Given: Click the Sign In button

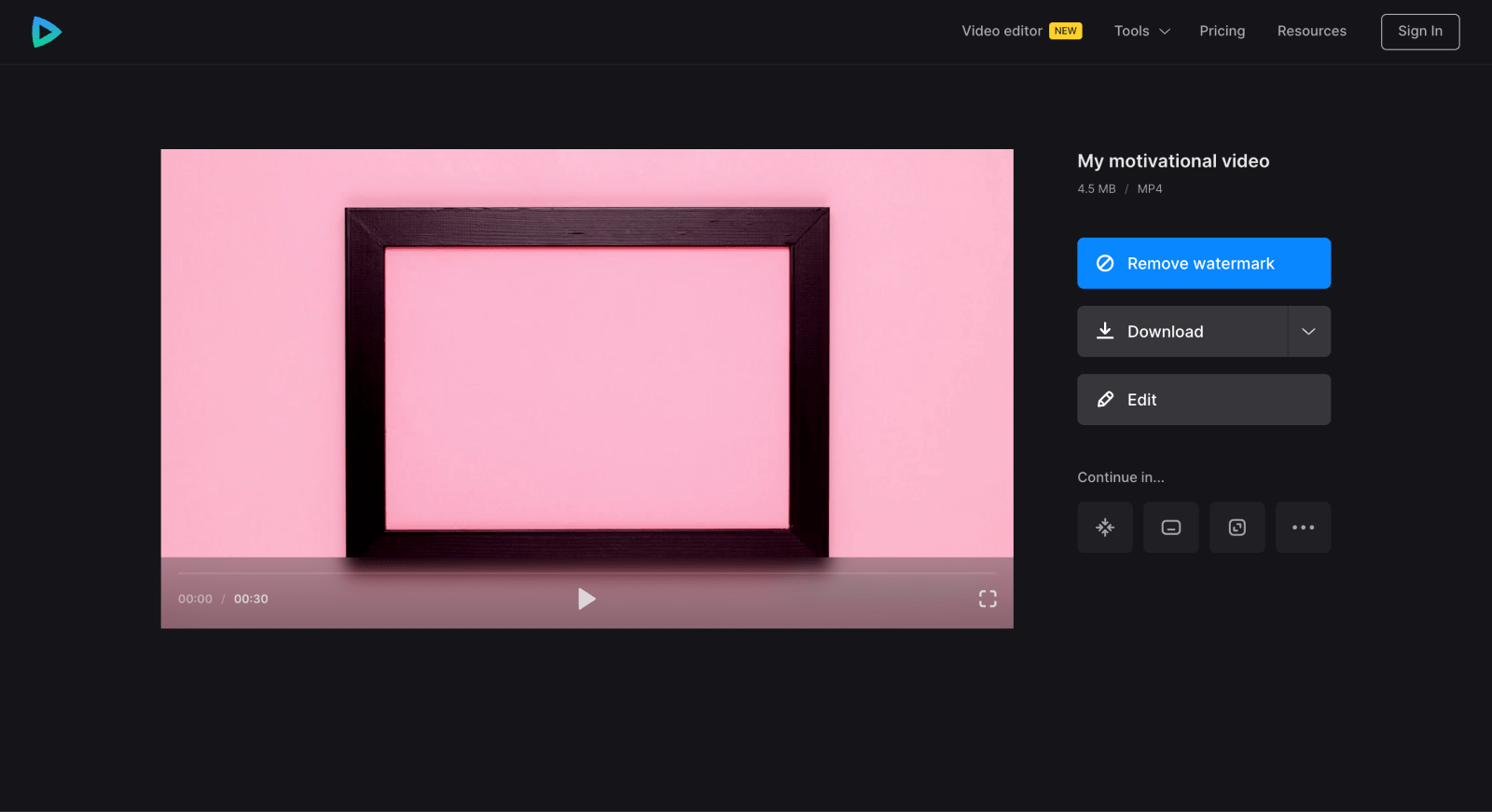Looking at the screenshot, I should click(1420, 32).
